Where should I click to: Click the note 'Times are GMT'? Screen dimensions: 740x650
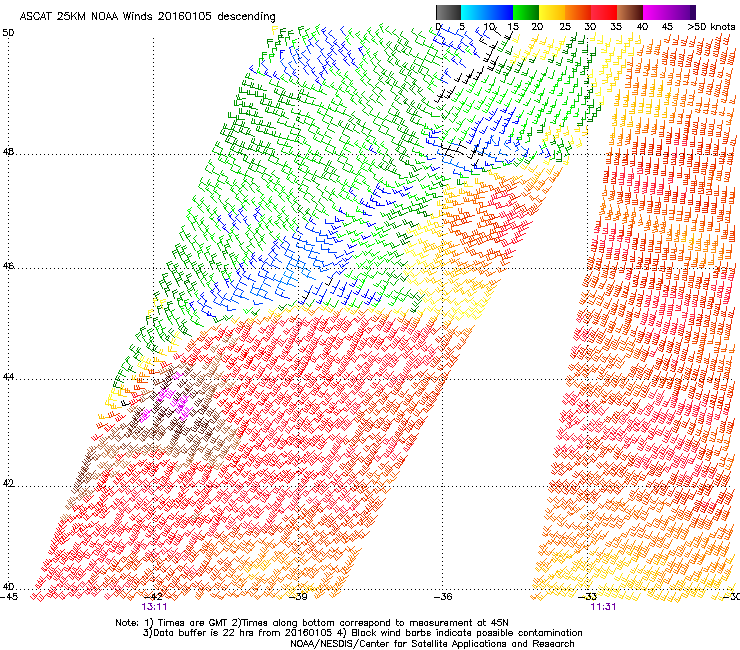coord(192,623)
